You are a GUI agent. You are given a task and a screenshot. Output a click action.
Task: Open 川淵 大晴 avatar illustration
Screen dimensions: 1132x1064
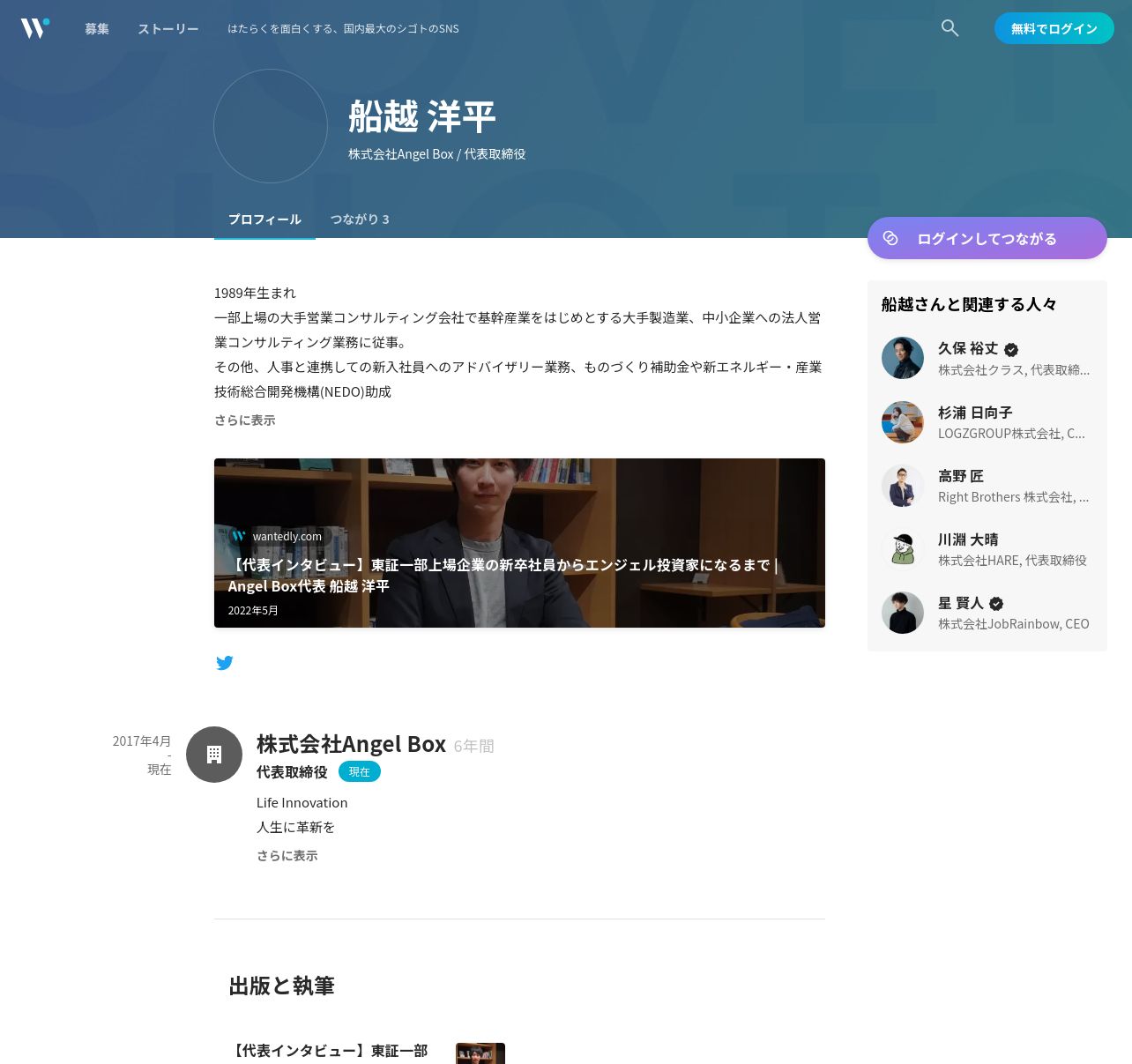point(903,548)
